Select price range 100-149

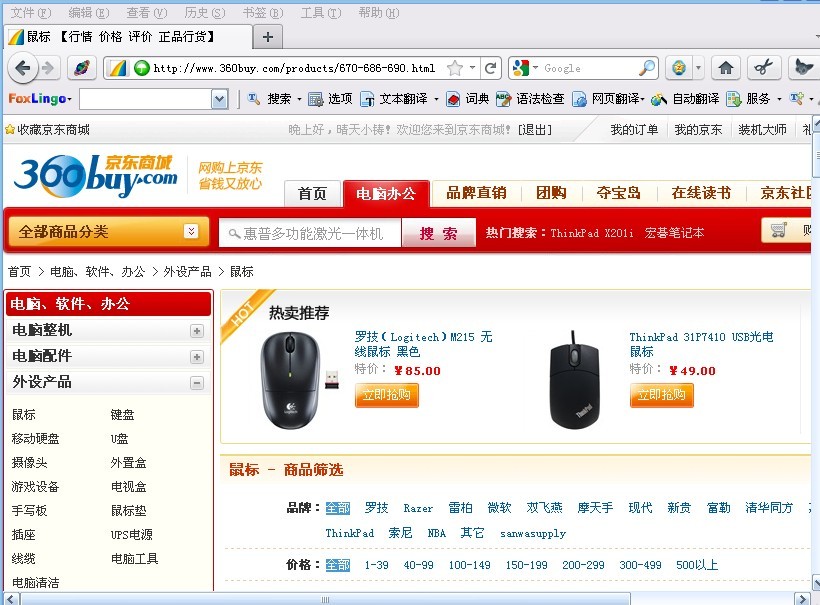pos(470,565)
